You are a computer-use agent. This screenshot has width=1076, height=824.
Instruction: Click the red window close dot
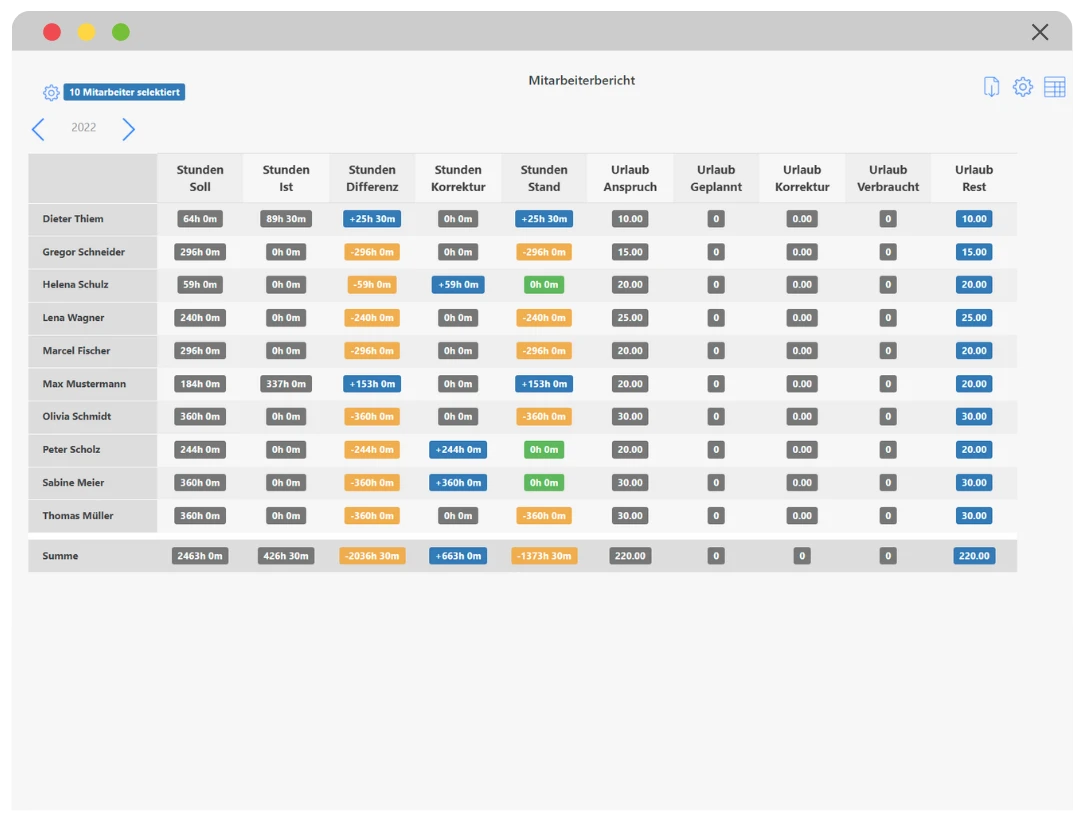pos(52,32)
